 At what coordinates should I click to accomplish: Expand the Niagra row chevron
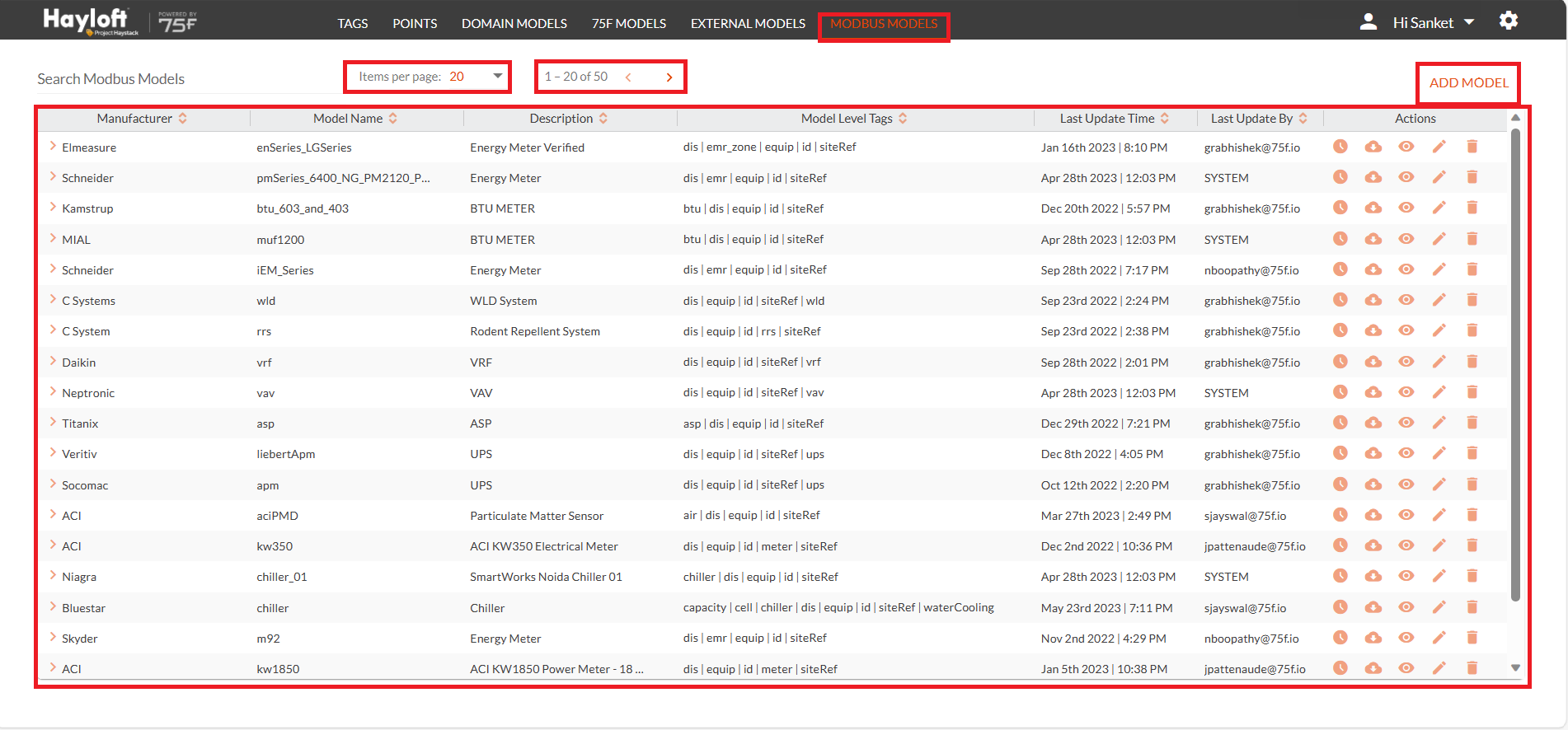[x=53, y=575]
